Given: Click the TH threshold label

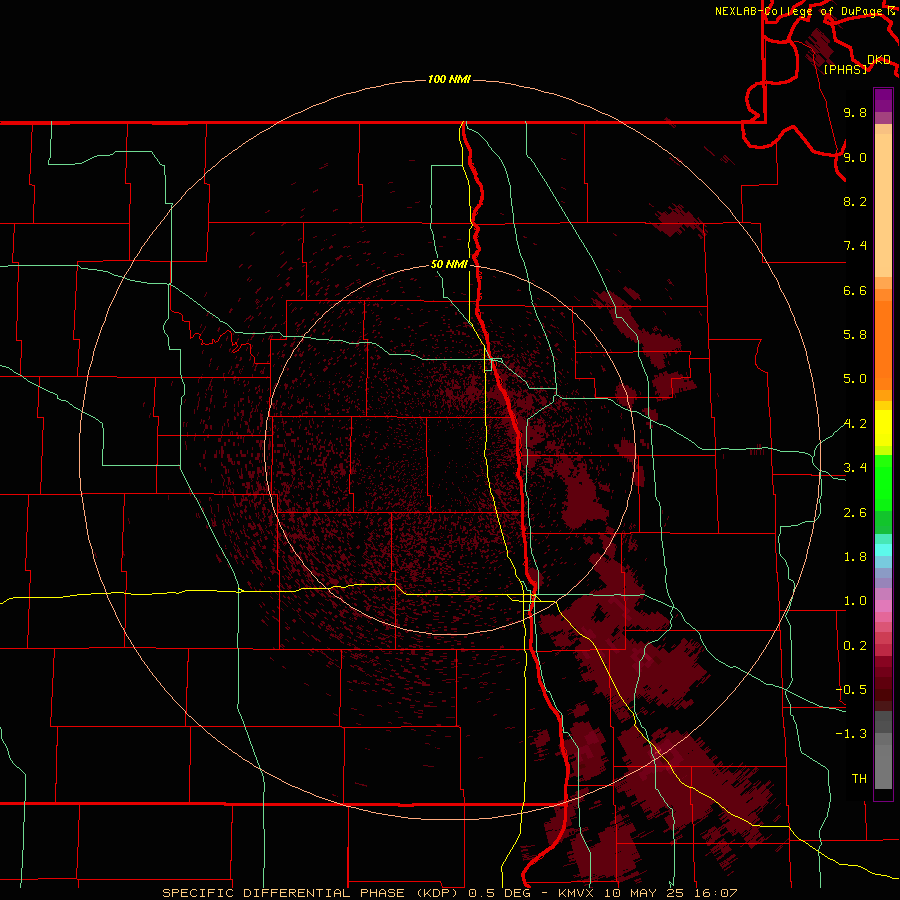Looking at the screenshot, I should coord(859,779).
